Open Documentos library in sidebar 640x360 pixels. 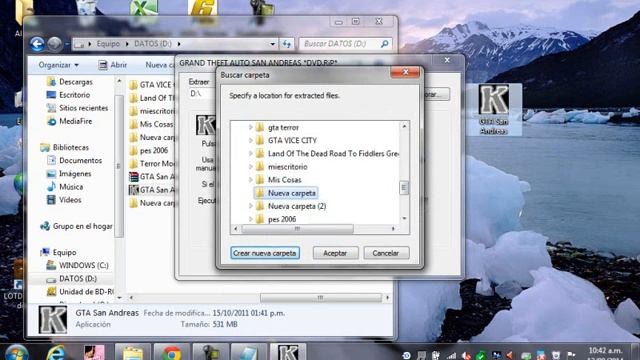click(74, 160)
